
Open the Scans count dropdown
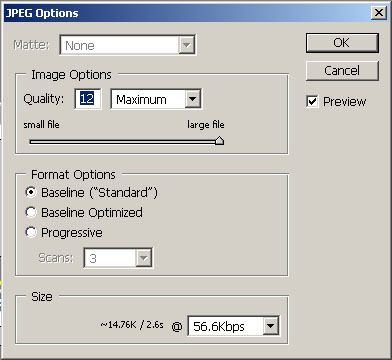(x=118, y=258)
